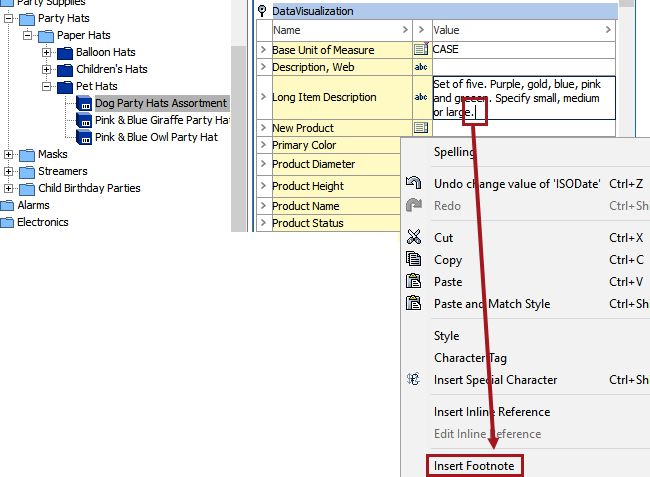Click the DataVisualization pin icon

[x=262, y=11]
